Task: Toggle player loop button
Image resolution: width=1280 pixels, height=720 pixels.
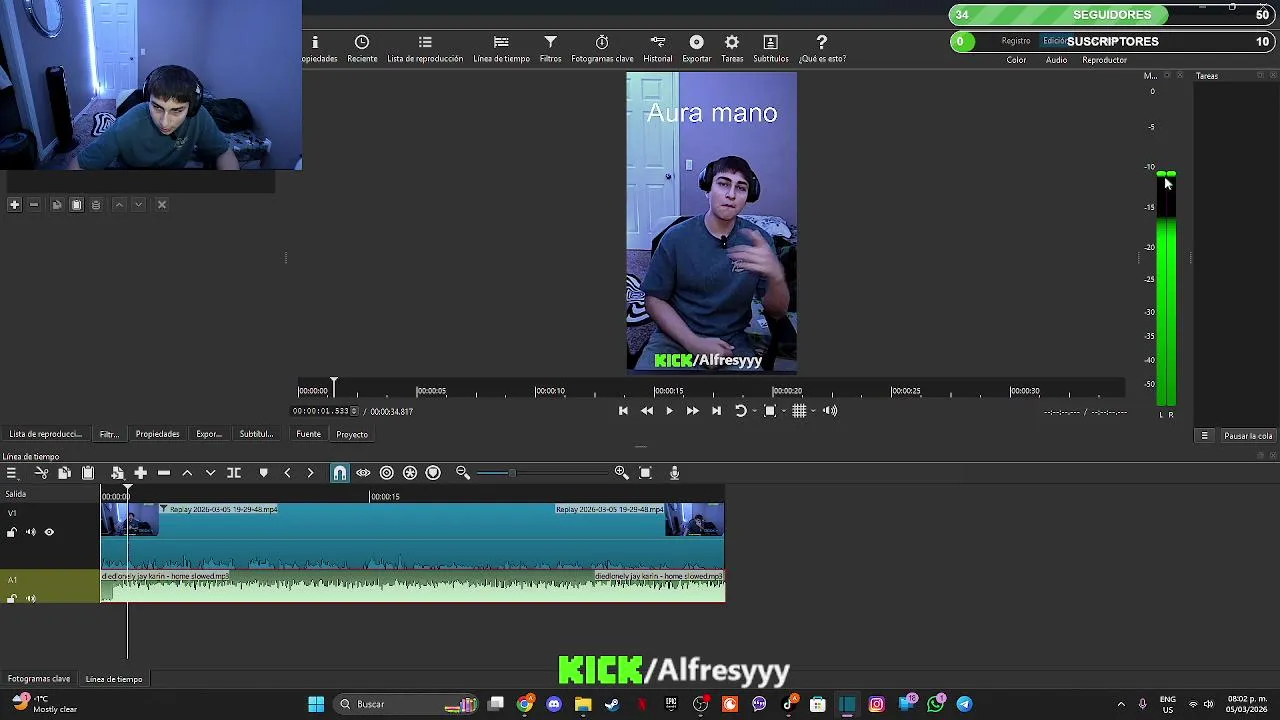Action: (x=741, y=411)
